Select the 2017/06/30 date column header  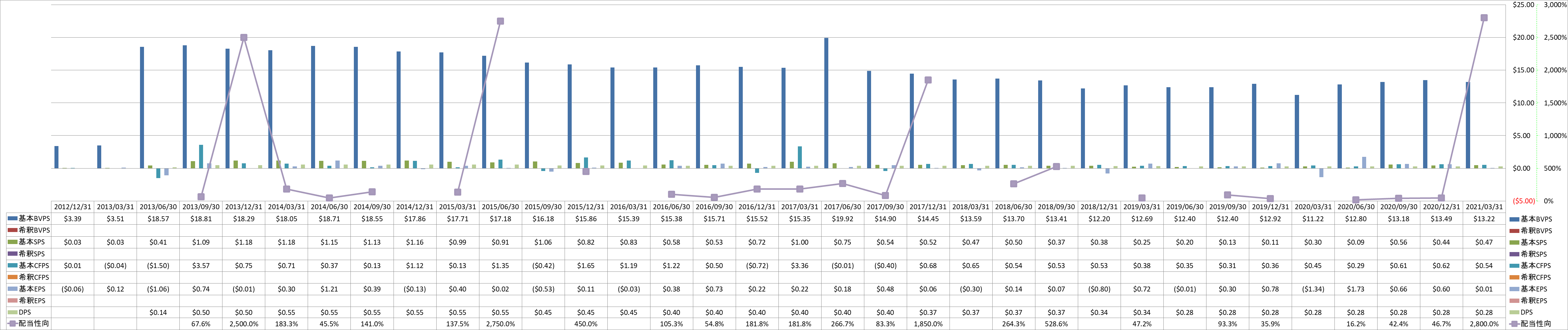click(842, 207)
